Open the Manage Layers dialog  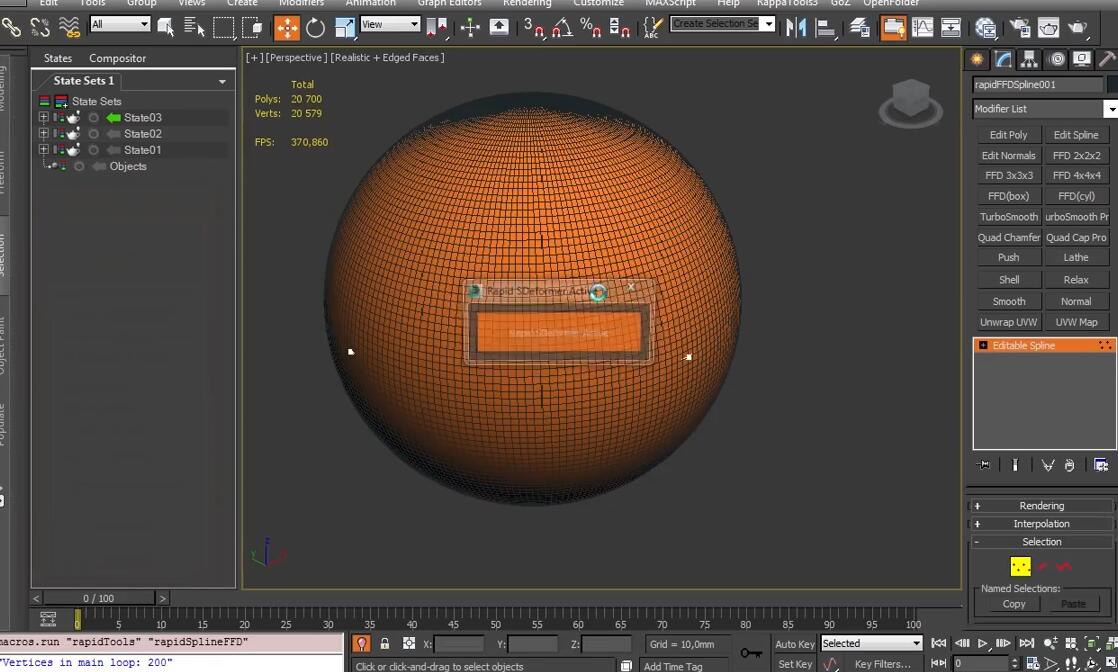(x=859, y=27)
